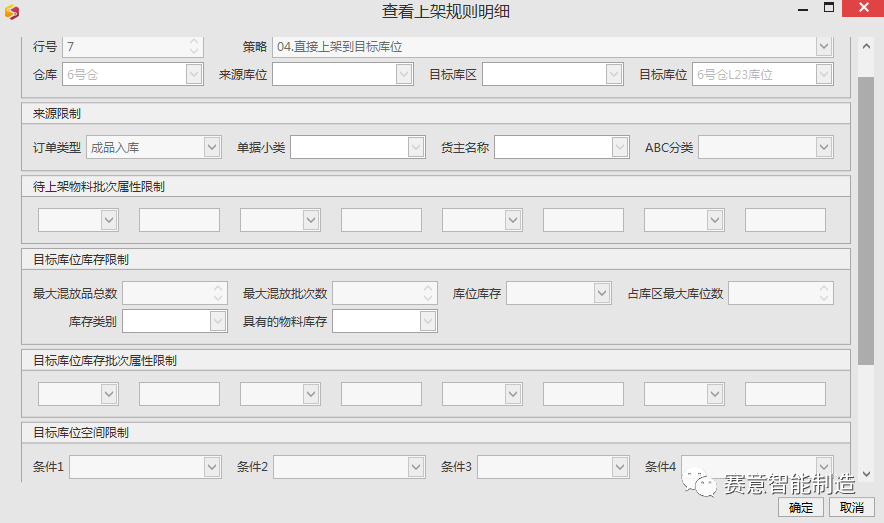Click the 行号 spinner arrows
This screenshot has width=884, height=523.
point(194,47)
